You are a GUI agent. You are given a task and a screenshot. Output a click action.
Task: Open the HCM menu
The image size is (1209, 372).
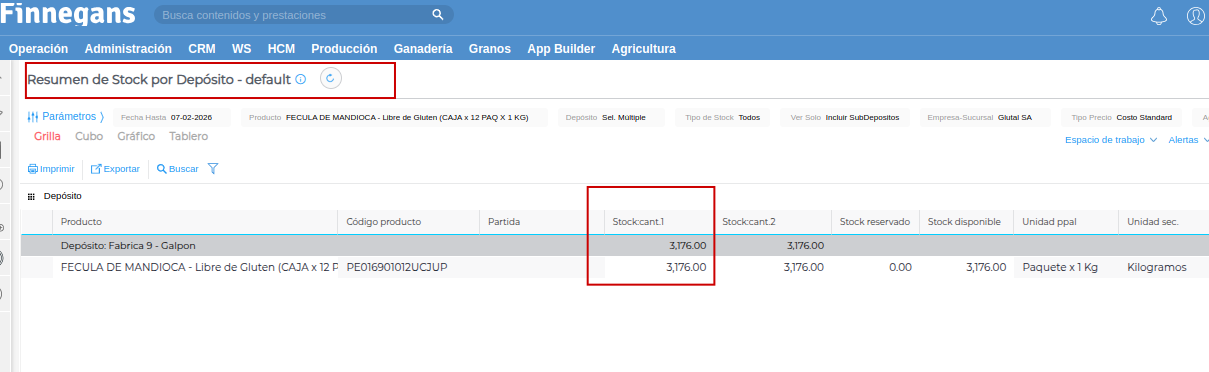click(x=281, y=48)
